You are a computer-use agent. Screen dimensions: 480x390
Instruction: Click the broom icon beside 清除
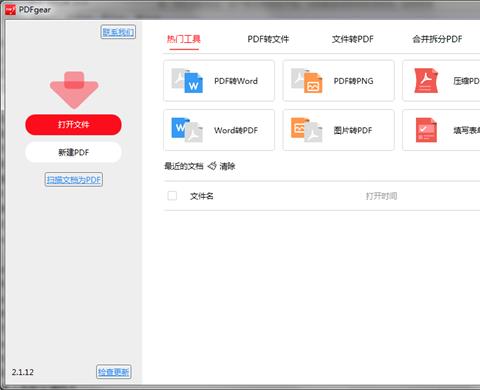(212, 166)
